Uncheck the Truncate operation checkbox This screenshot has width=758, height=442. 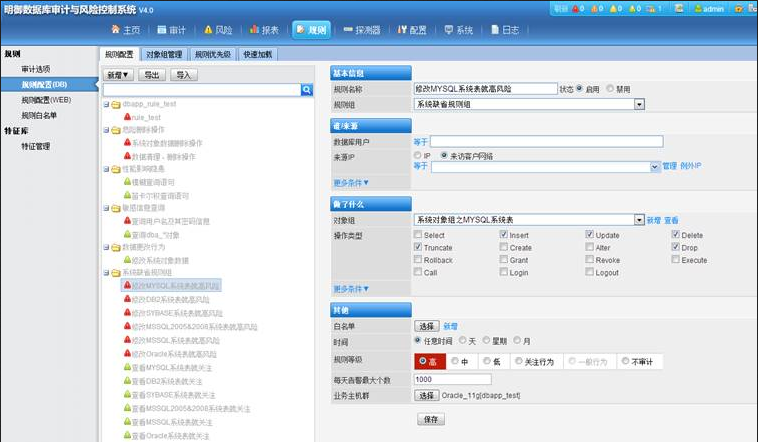418,247
